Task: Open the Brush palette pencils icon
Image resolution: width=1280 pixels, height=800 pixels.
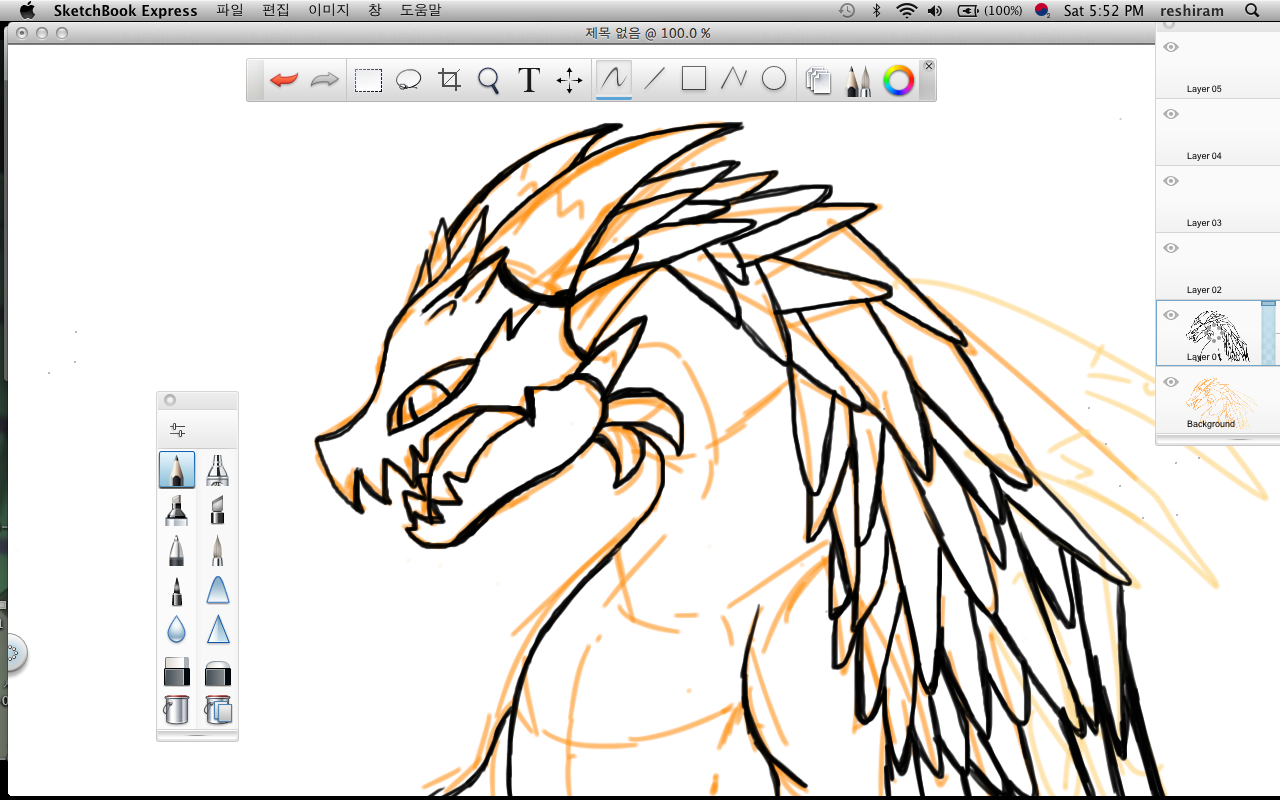Action: 858,81
